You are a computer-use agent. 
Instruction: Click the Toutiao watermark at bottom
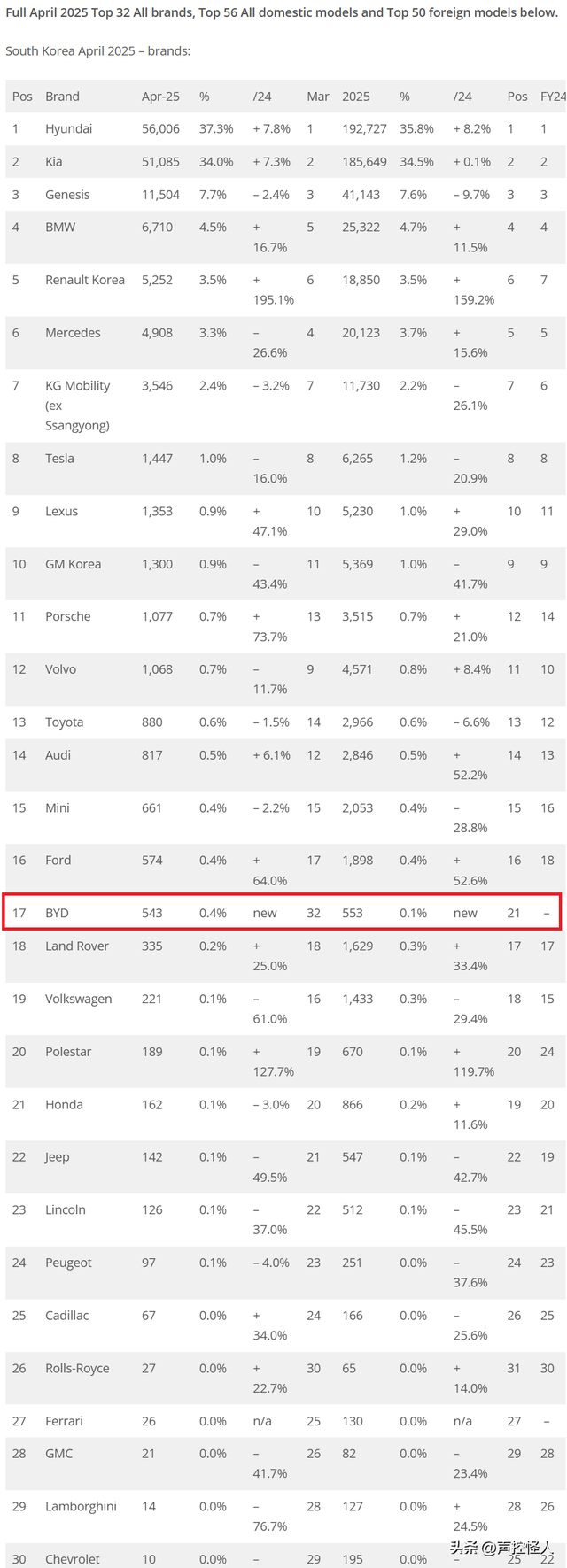(503, 1548)
